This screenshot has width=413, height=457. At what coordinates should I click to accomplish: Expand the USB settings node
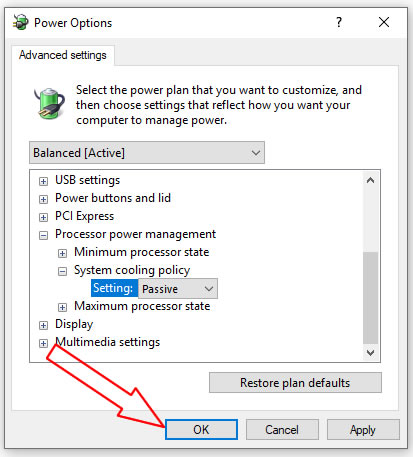point(43,181)
